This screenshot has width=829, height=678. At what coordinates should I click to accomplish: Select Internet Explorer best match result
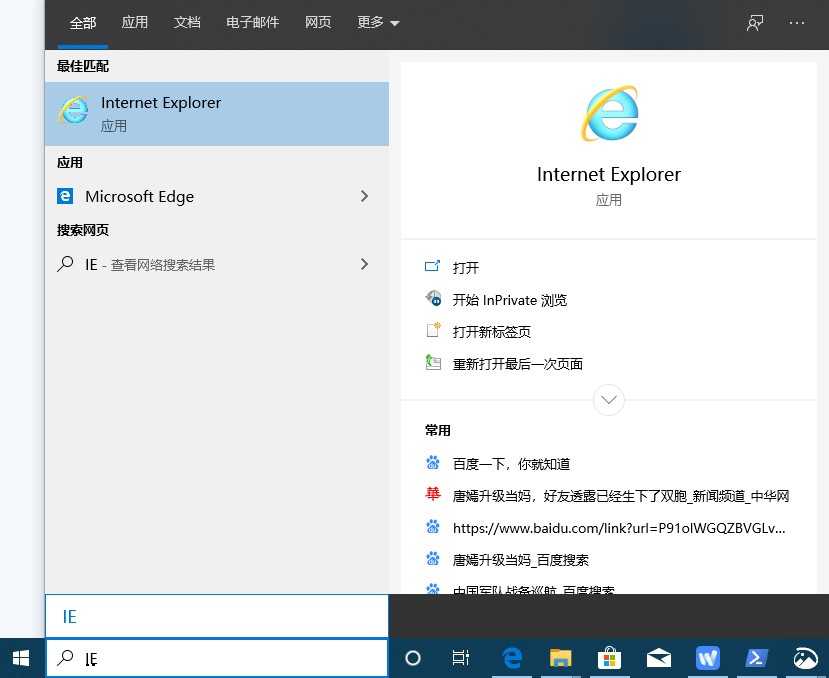pos(217,114)
